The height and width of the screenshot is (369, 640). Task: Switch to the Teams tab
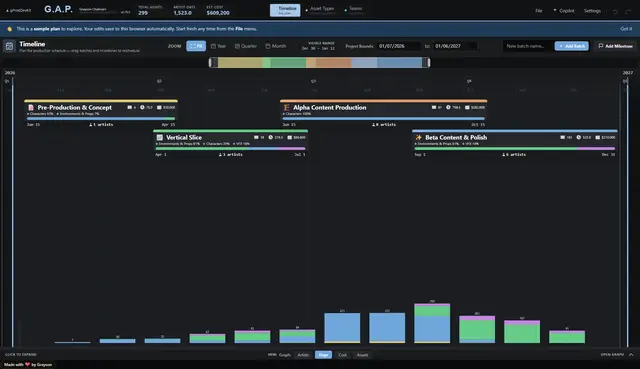pyautogui.click(x=353, y=10)
